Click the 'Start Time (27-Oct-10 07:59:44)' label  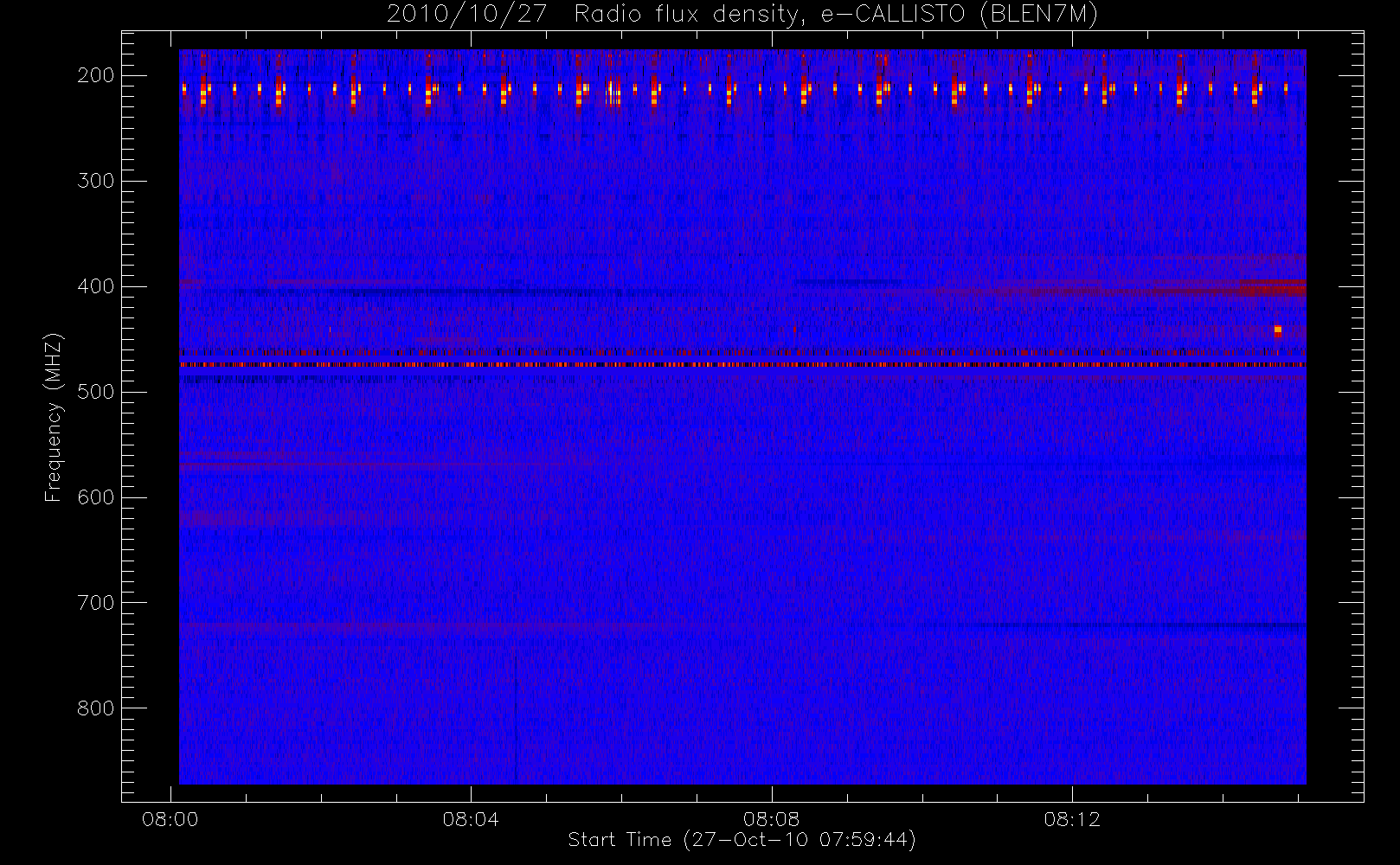[x=742, y=840]
